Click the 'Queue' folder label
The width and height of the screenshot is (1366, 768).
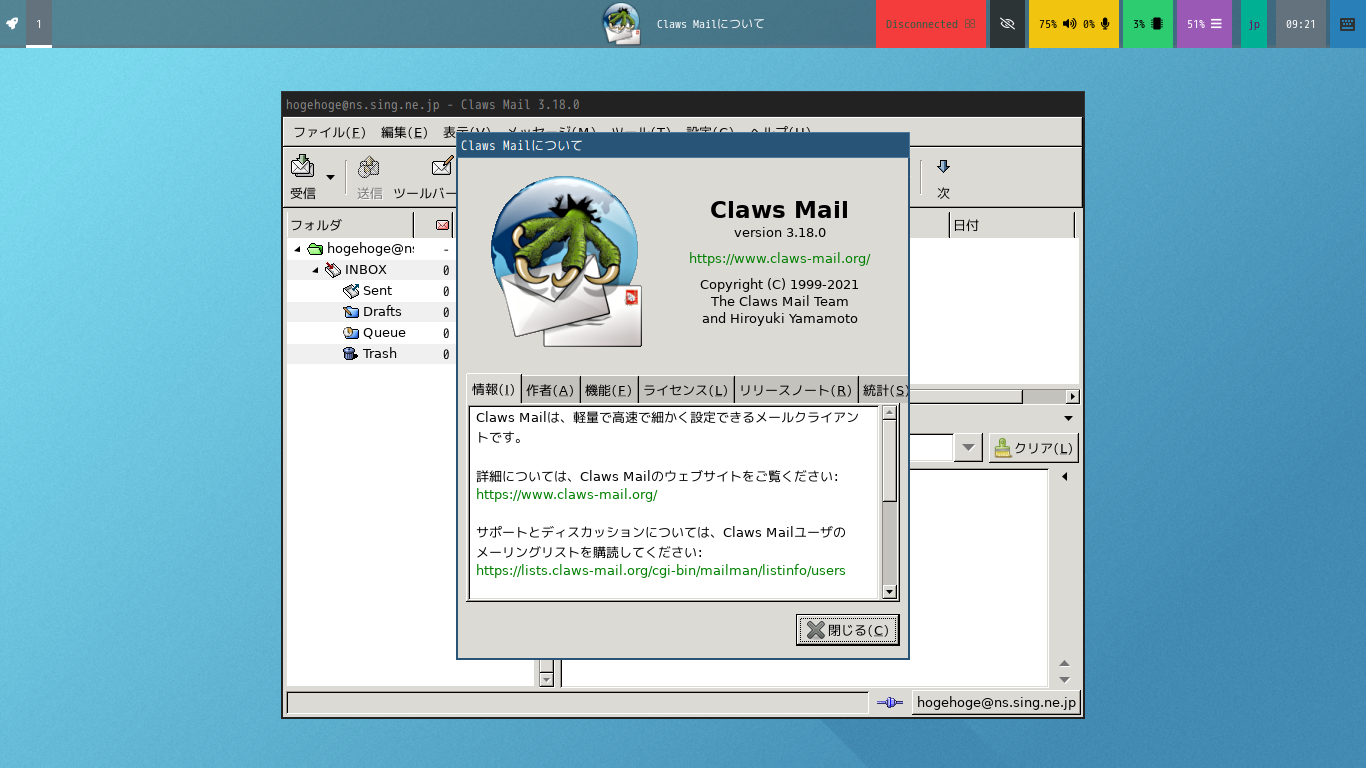coord(384,333)
